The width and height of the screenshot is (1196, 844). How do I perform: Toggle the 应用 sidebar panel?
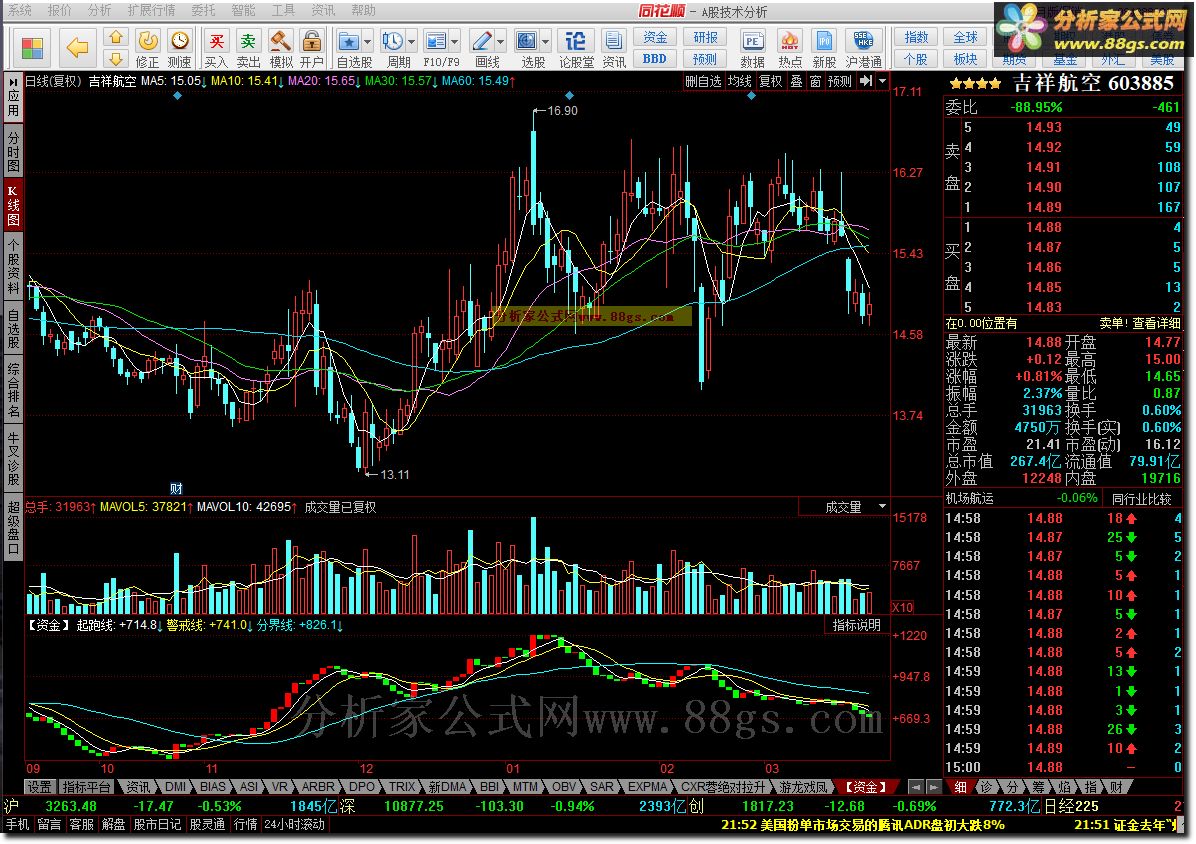[13, 97]
